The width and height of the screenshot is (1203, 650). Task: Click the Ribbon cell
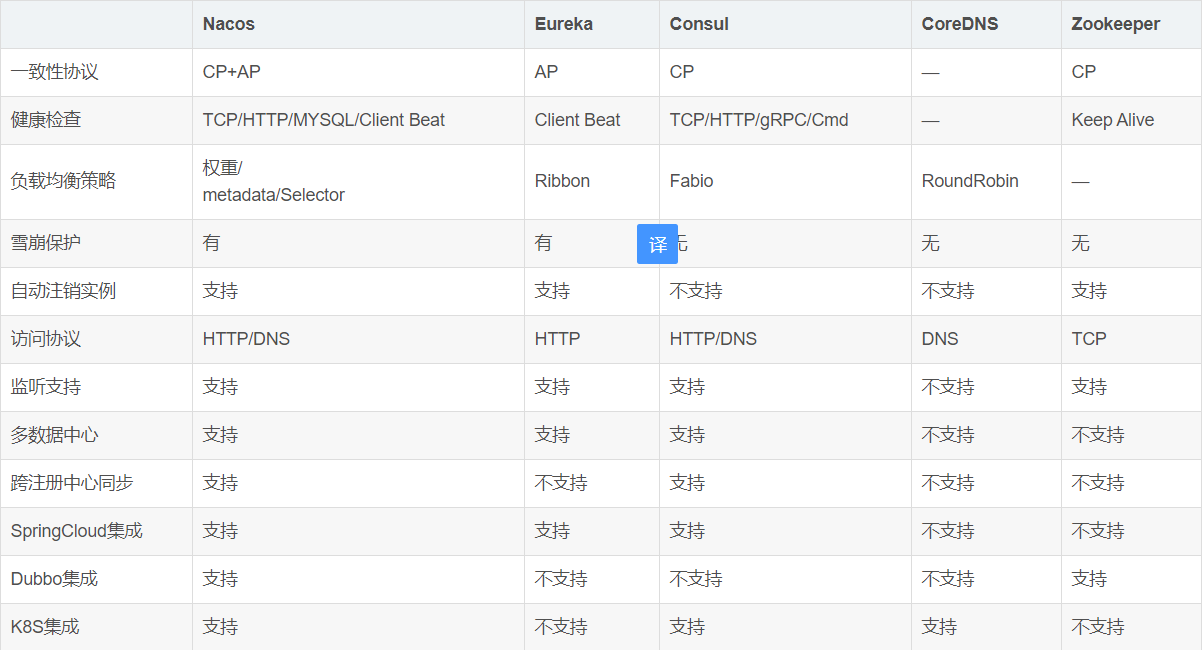pyautogui.click(x=563, y=181)
